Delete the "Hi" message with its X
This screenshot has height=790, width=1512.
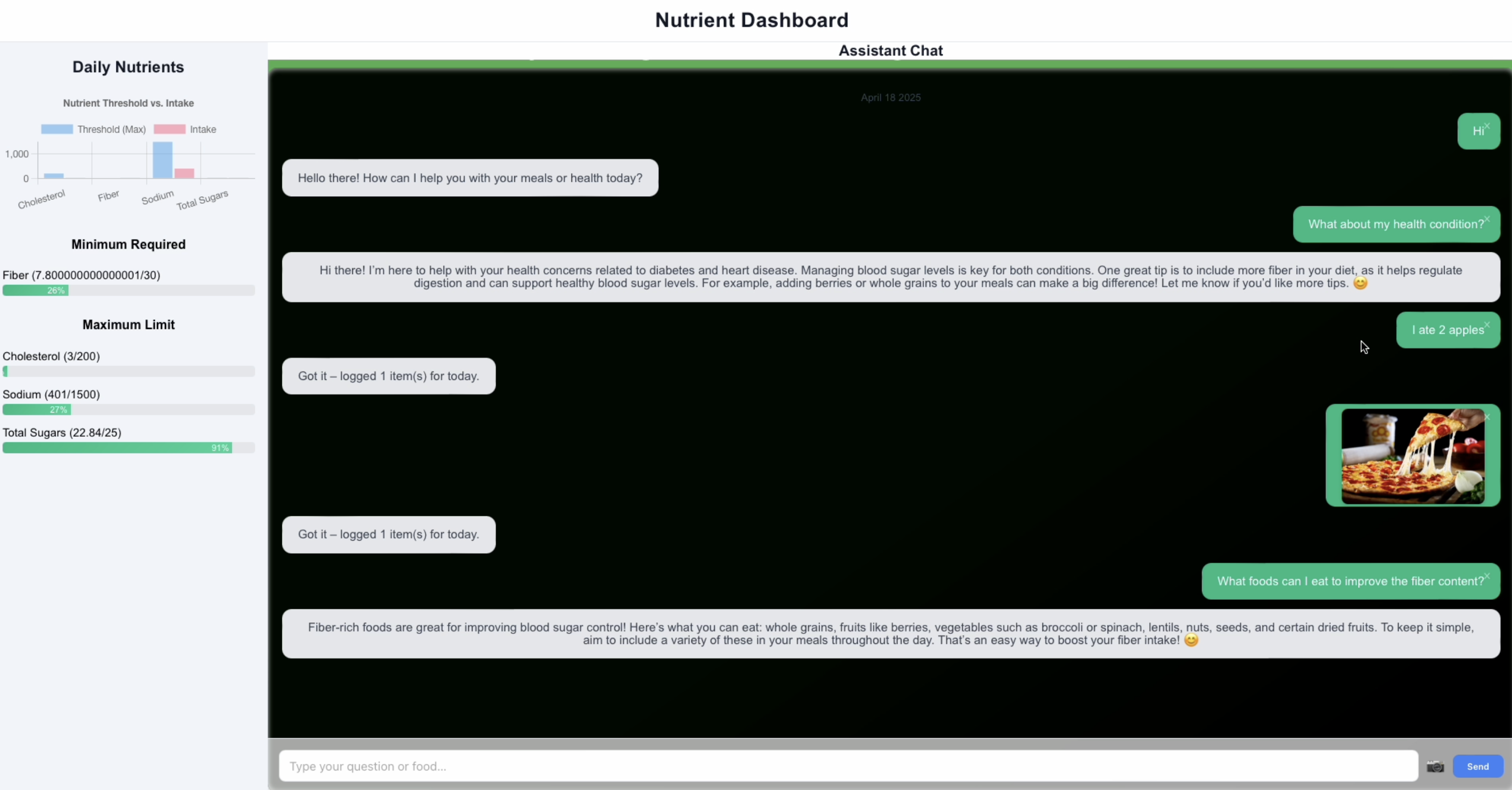click(1487, 126)
